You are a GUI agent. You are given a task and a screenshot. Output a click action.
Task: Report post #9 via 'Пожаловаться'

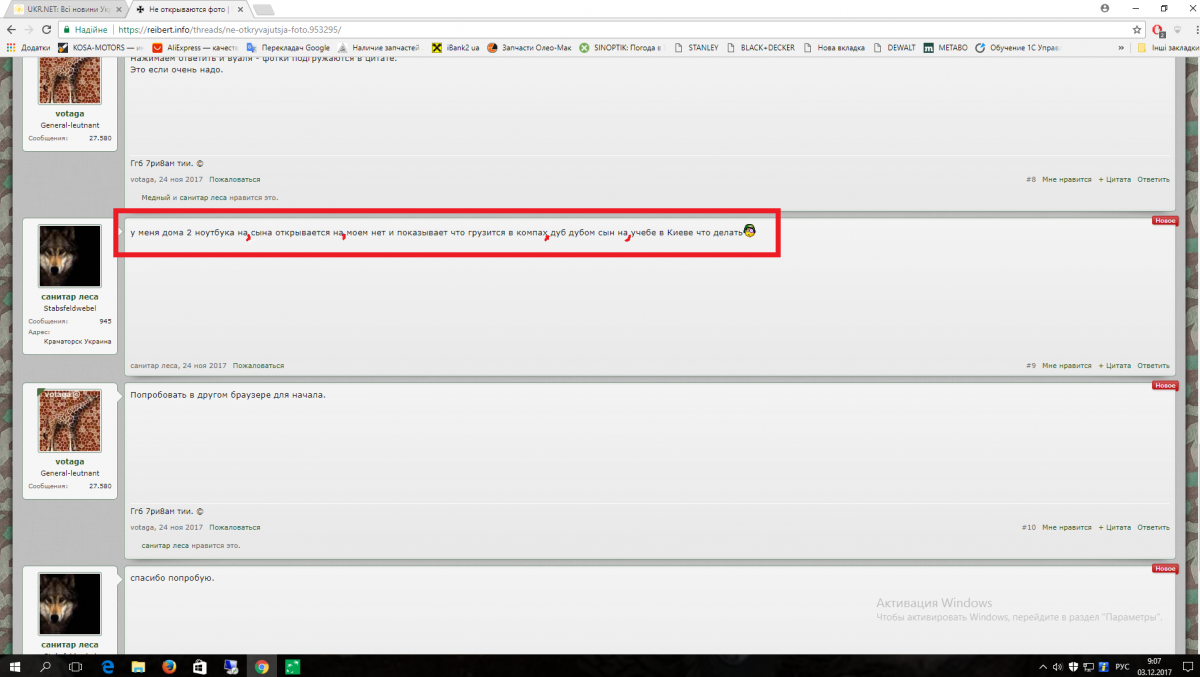click(x=258, y=365)
